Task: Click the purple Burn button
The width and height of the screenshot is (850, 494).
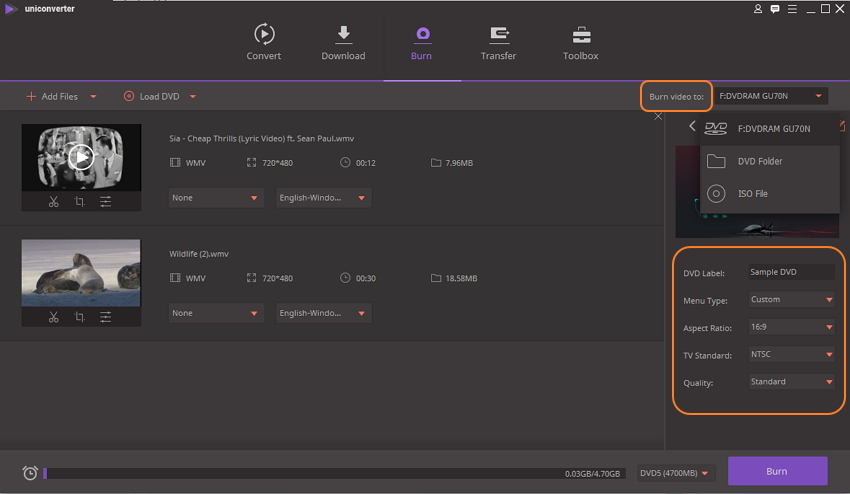Action: [777, 471]
